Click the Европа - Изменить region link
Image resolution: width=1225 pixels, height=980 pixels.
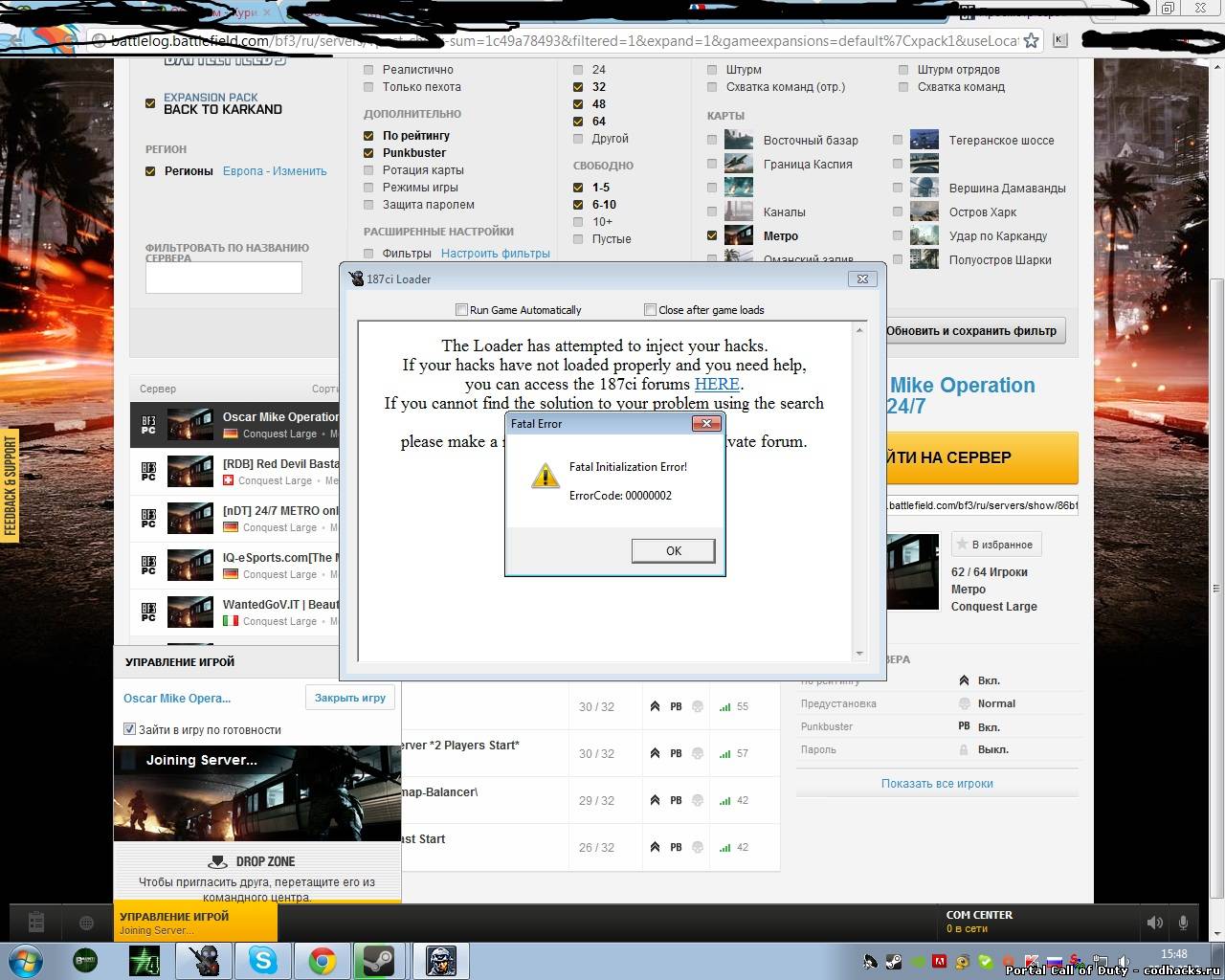pyautogui.click(x=275, y=171)
